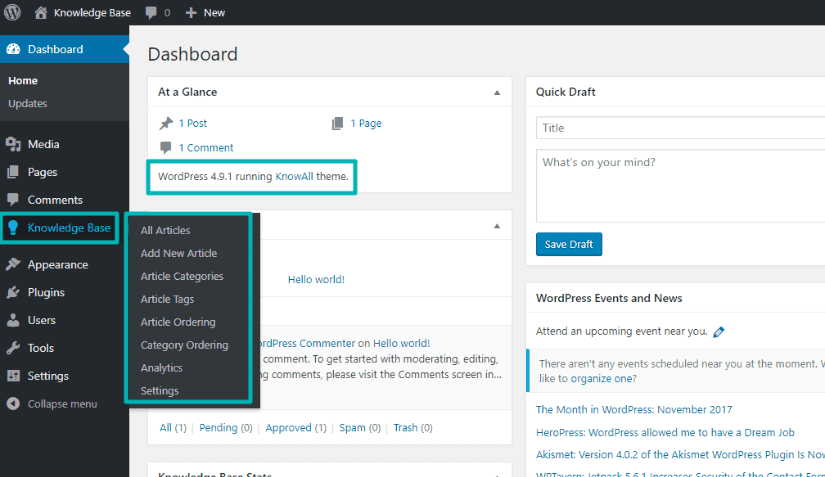Screen dimensions: 825x477
Task: Click the Appearance paintbrush icon
Action: pos(13,265)
